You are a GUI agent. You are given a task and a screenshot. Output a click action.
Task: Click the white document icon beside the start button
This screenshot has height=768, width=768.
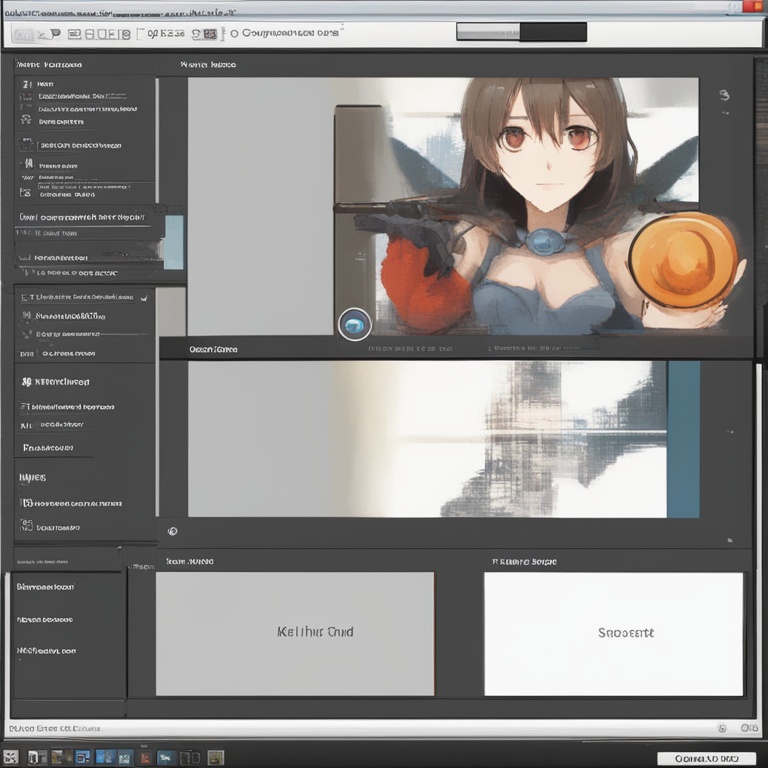[37, 758]
